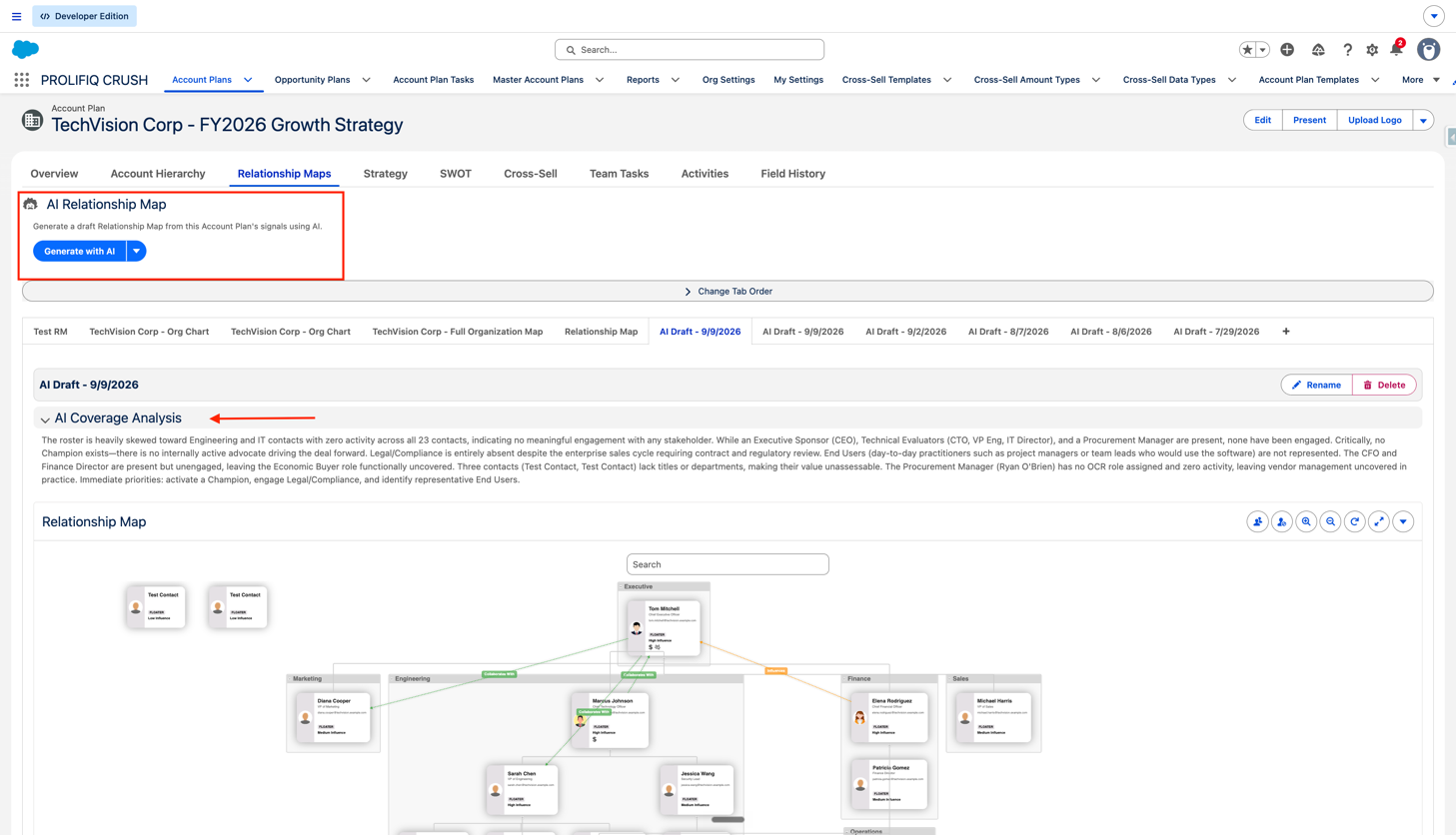Open the Relationship Map more options dropdown
1456x835 pixels.
1403,521
